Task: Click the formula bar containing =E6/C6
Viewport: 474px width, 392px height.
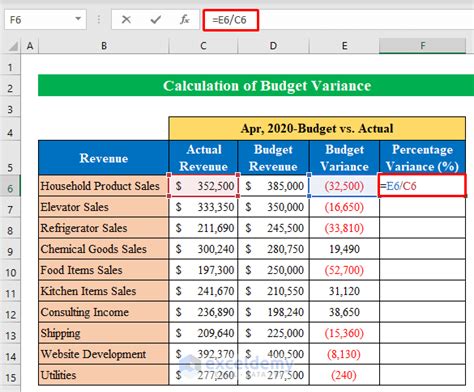Action: (338, 20)
